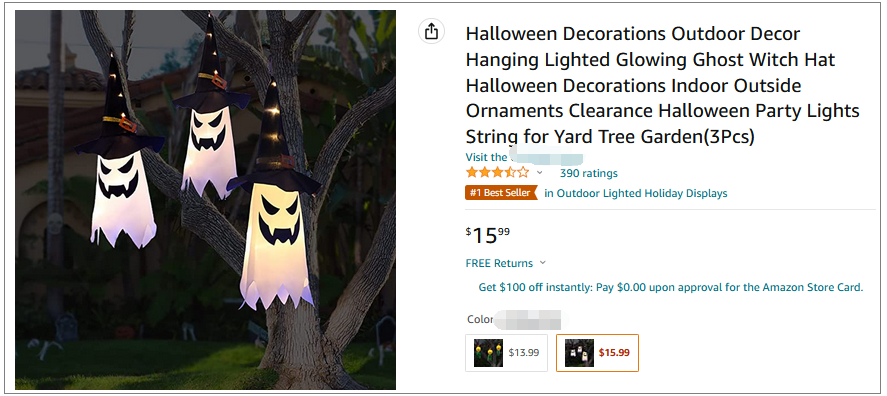This screenshot has width=887, height=396.
Task: Select the $13.99 color variant swatch
Action: pyautogui.click(x=506, y=352)
